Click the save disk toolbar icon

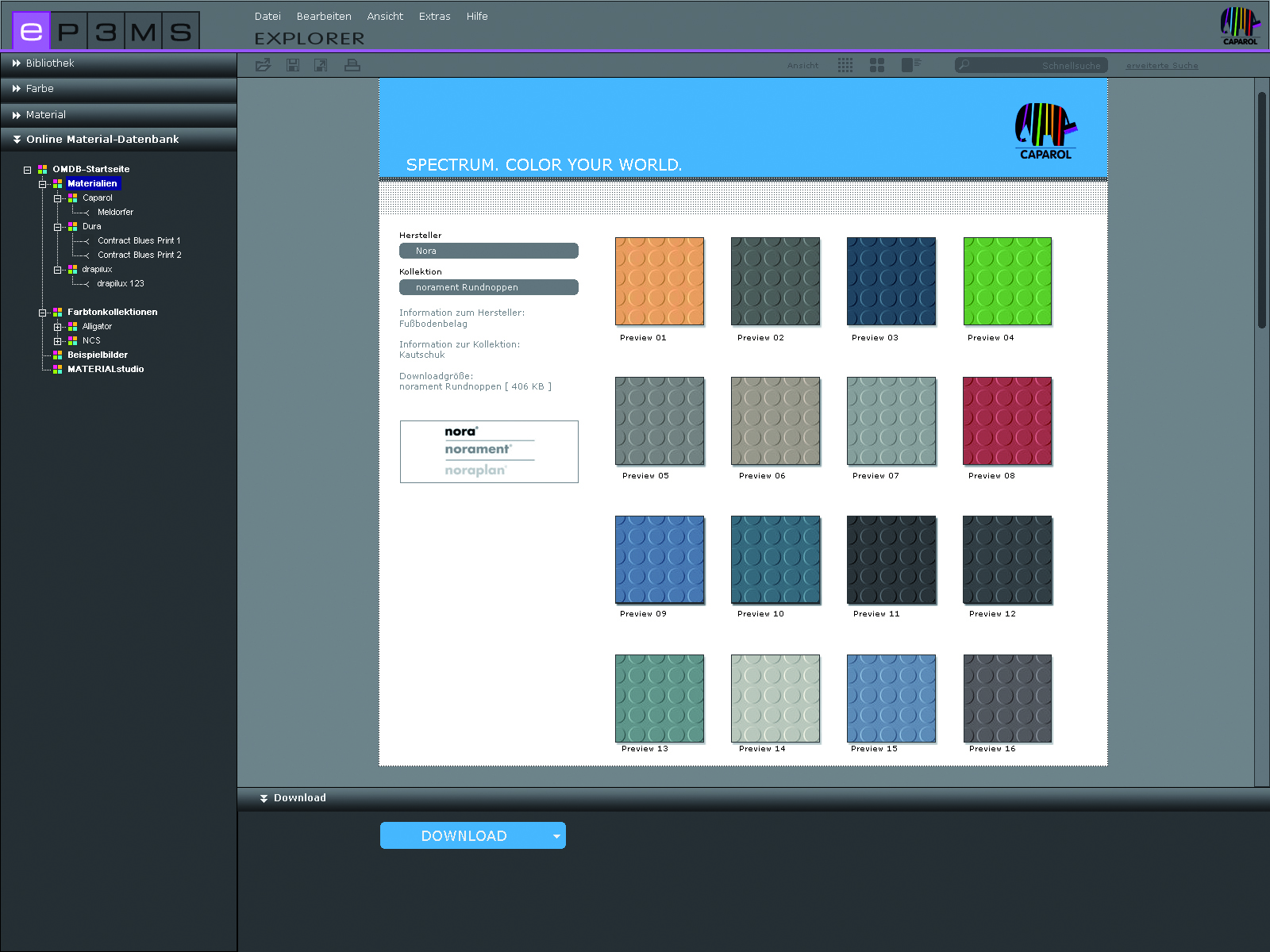293,65
